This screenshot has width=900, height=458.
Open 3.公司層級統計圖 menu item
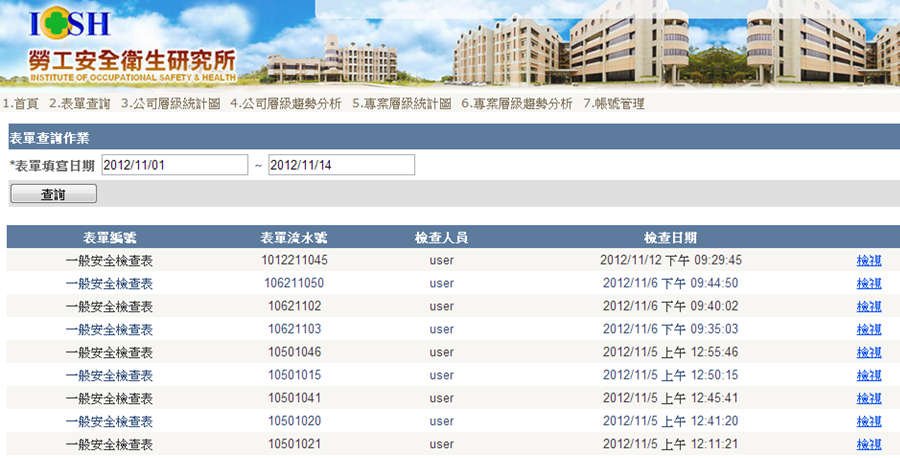[x=170, y=104]
